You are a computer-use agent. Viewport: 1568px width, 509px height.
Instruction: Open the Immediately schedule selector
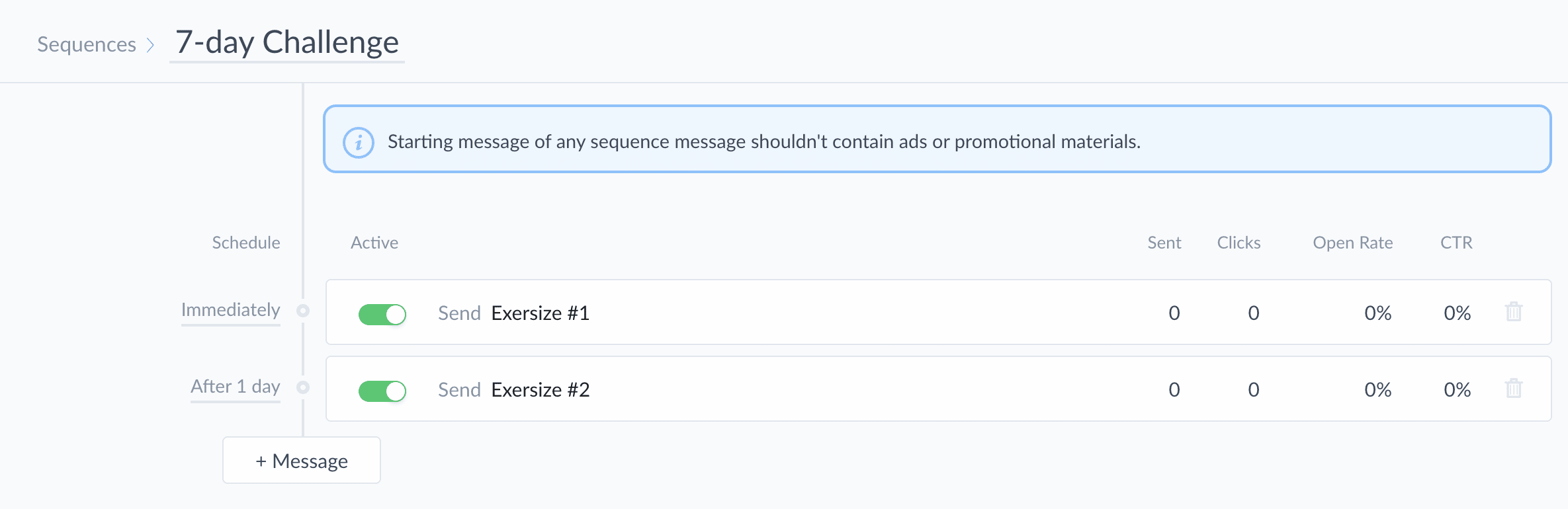tap(231, 310)
